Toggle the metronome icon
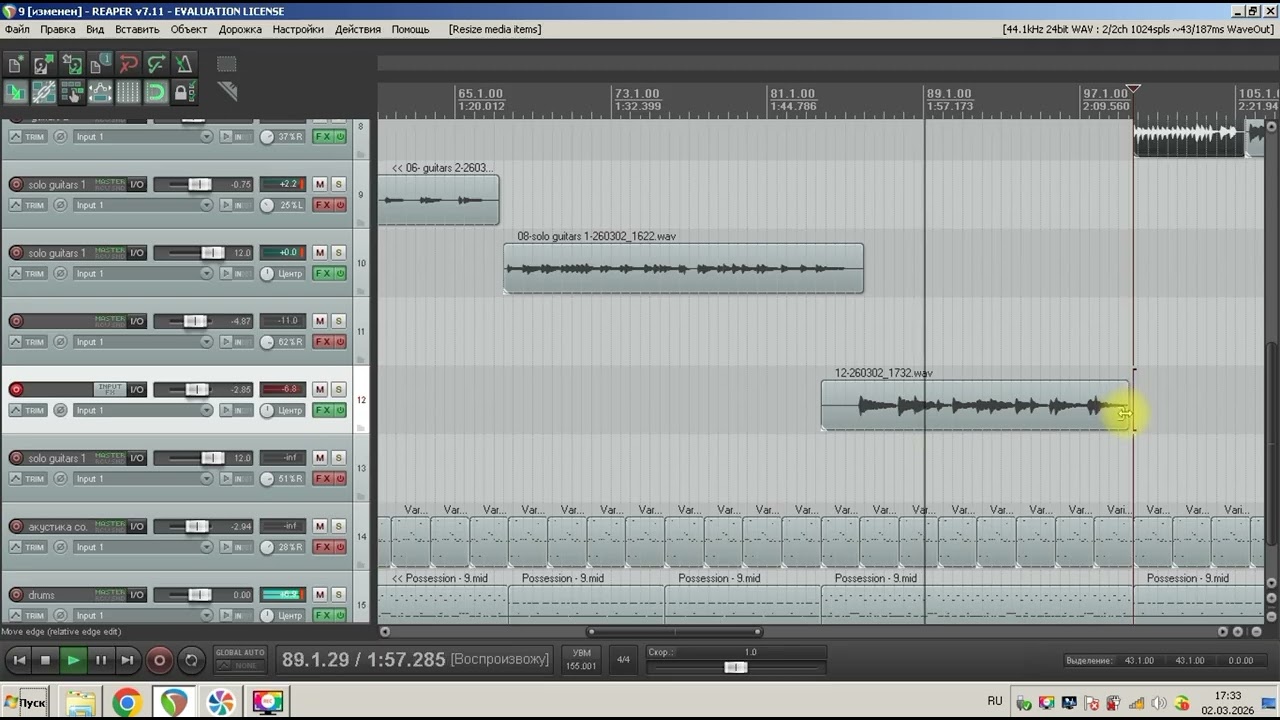This screenshot has height=720, width=1280. [184, 65]
